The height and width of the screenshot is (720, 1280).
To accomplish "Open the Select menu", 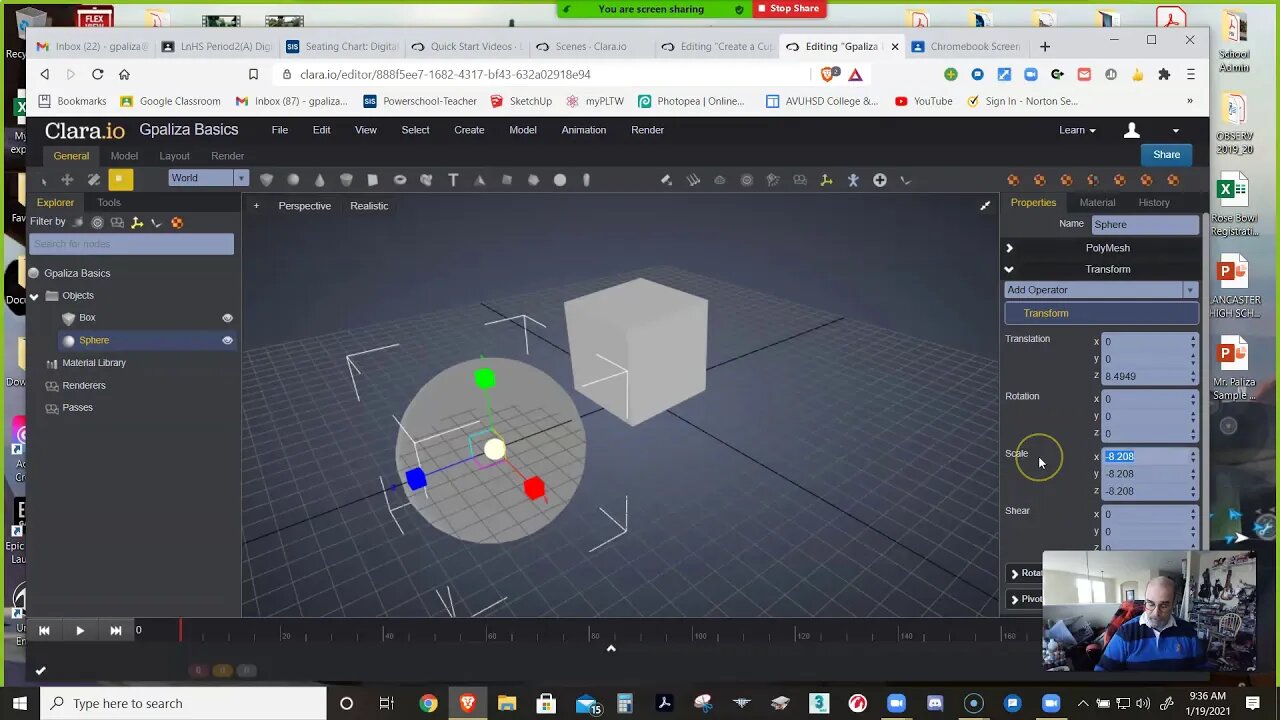I will pos(415,130).
